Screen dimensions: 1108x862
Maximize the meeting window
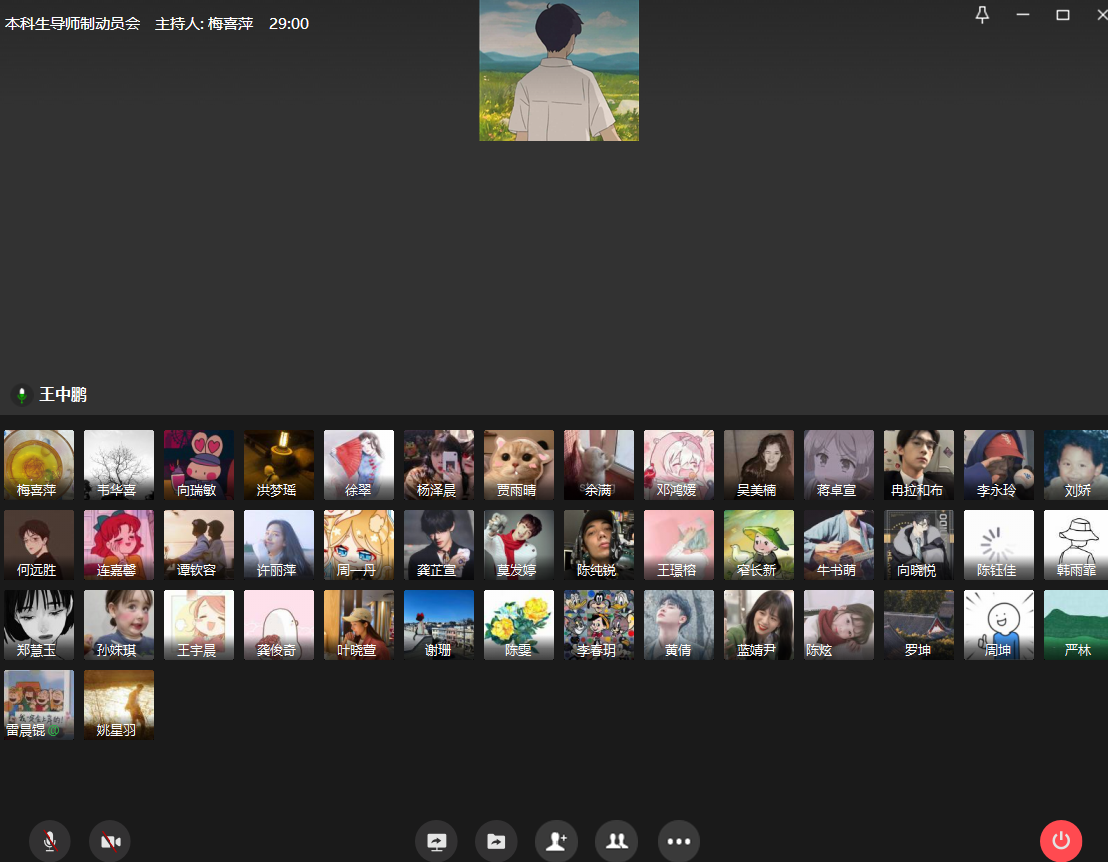pos(1063,15)
